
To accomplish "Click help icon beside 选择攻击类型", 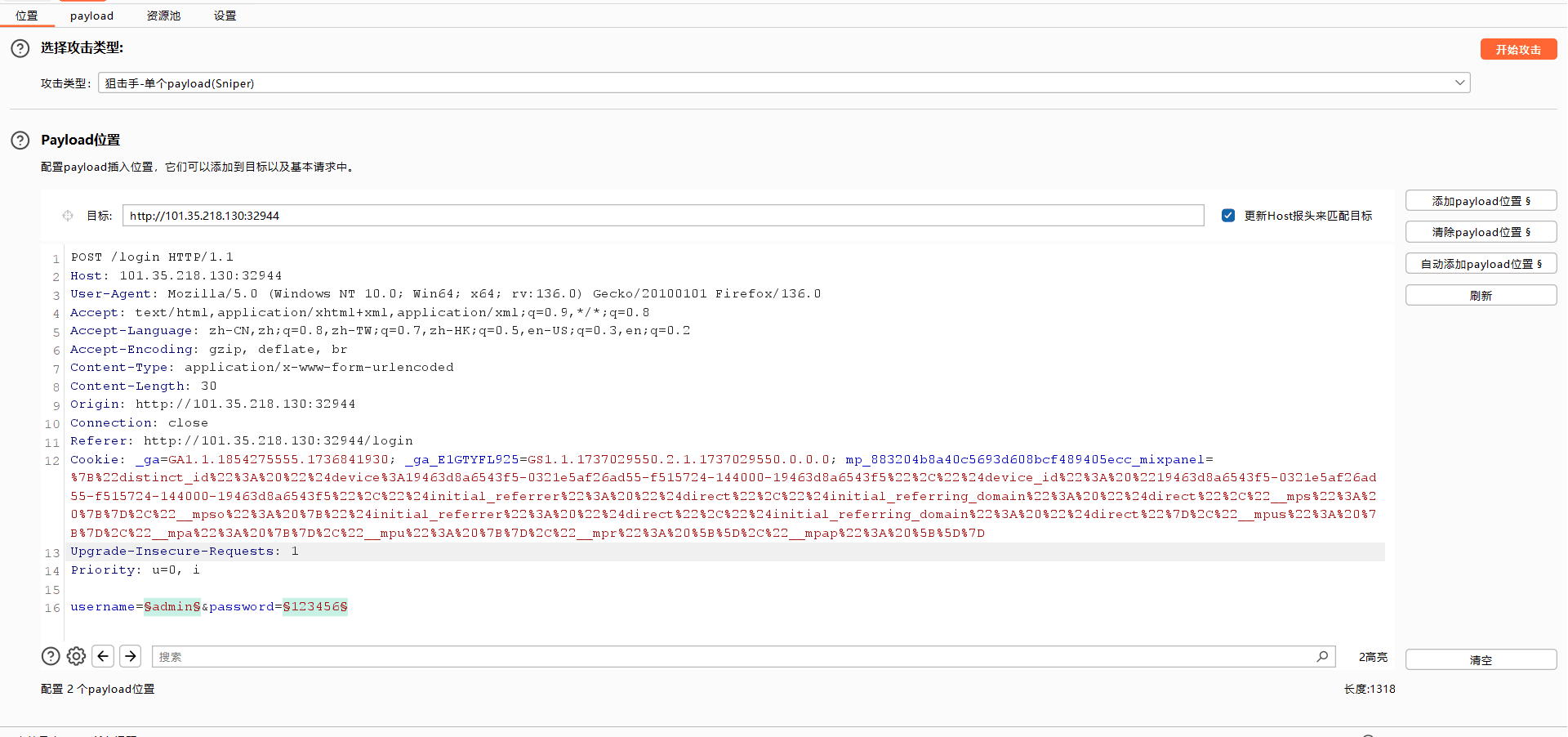I will pos(20,48).
